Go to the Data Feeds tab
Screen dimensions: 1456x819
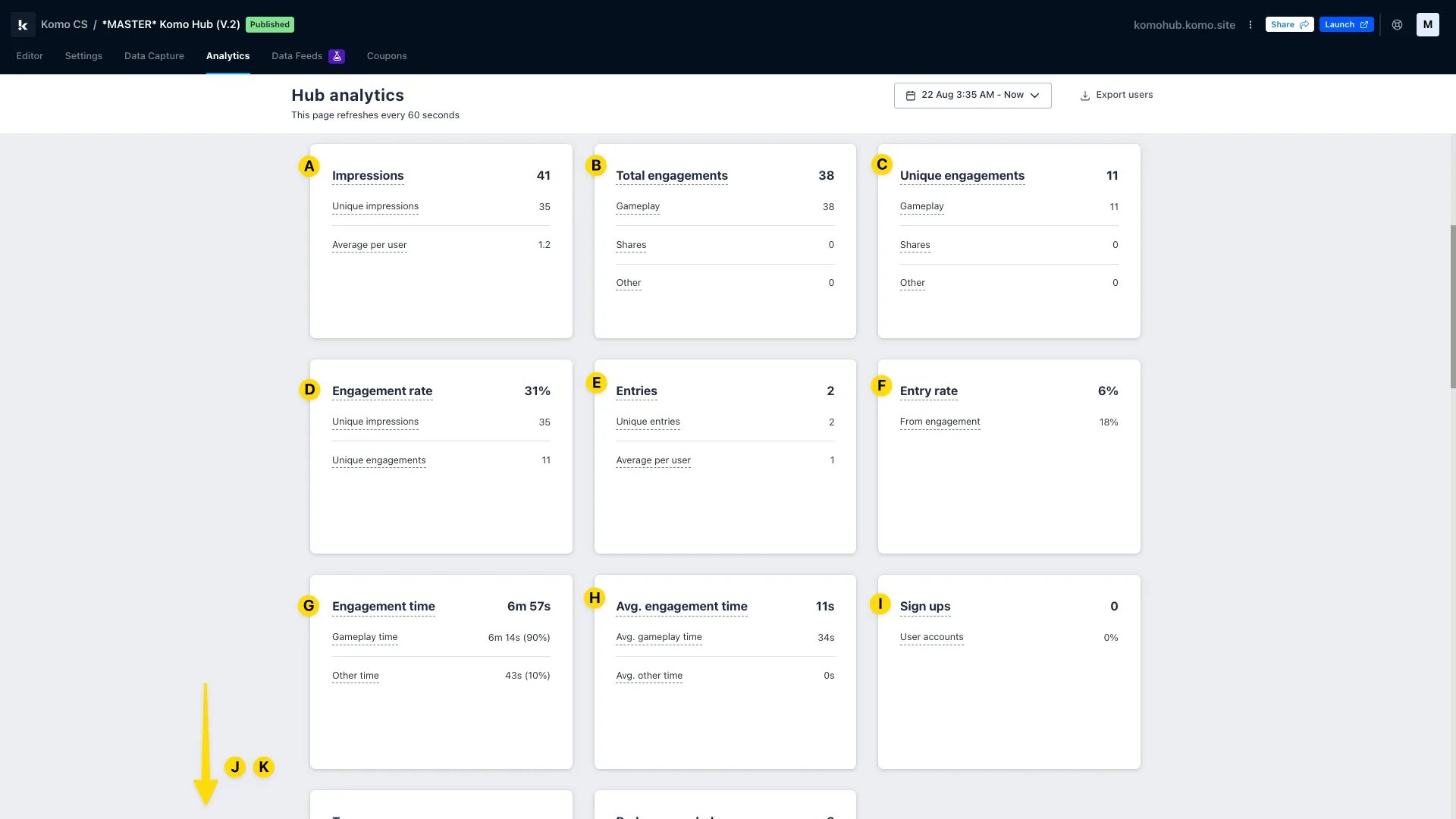(x=297, y=56)
